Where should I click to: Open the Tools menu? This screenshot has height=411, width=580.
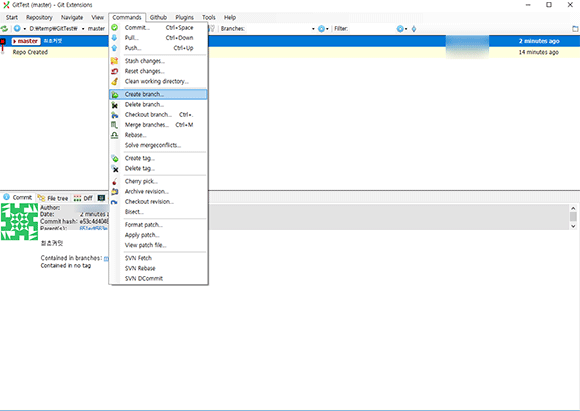(209, 17)
